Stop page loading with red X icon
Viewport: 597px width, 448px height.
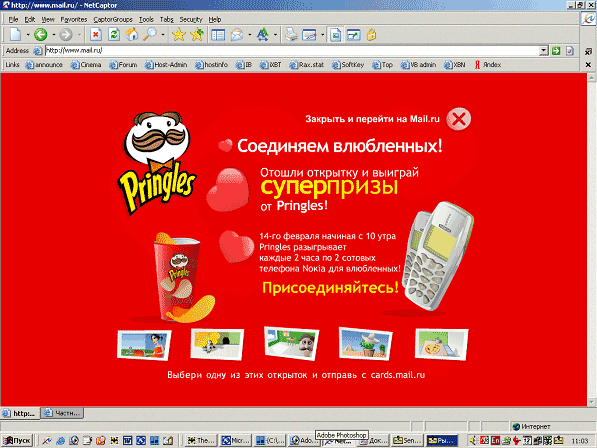tap(96, 35)
